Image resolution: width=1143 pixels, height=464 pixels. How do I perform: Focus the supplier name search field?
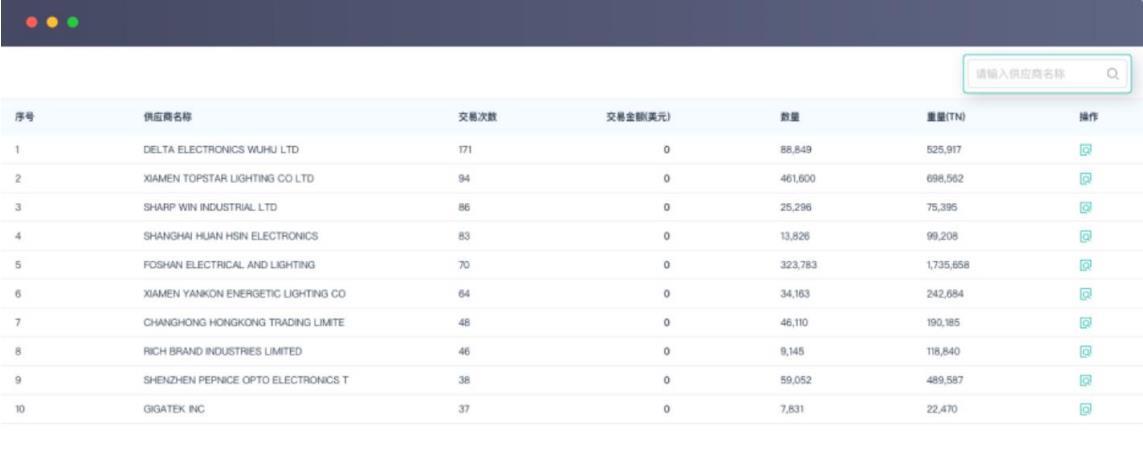[1047, 74]
